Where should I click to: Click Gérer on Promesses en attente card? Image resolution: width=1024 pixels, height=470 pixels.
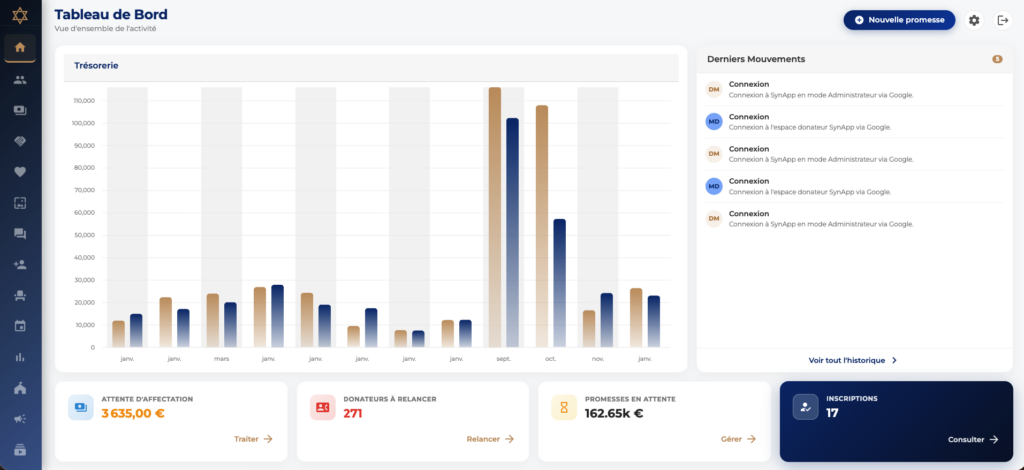pyautogui.click(x=738, y=439)
